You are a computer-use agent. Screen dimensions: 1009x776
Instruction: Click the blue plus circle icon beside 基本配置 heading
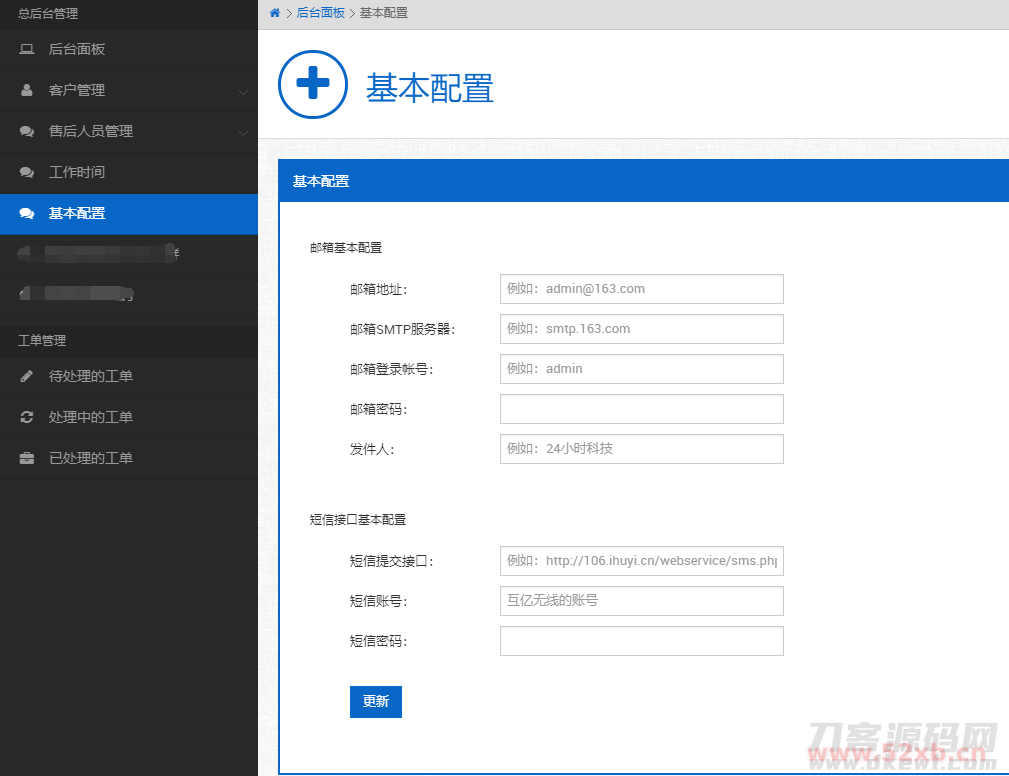[312, 85]
